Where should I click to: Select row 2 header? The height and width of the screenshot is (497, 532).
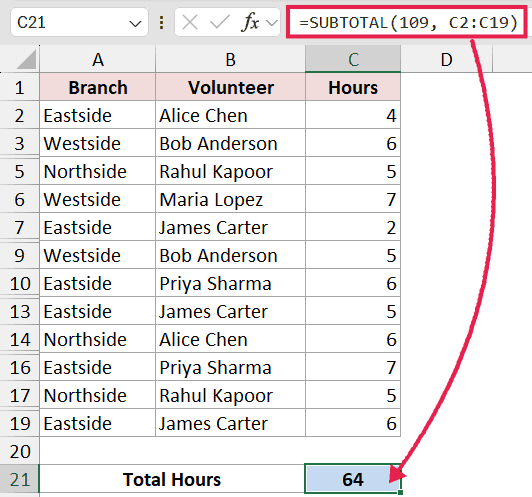[20, 115]
